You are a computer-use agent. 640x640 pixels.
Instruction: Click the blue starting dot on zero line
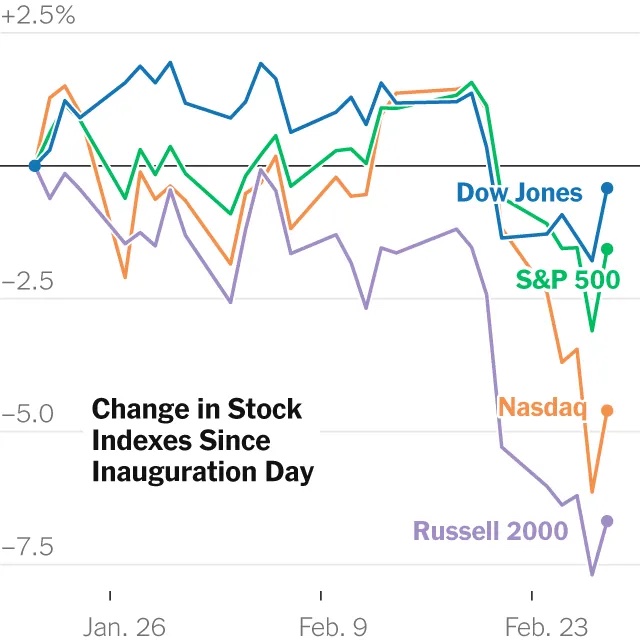click(35, 166)
